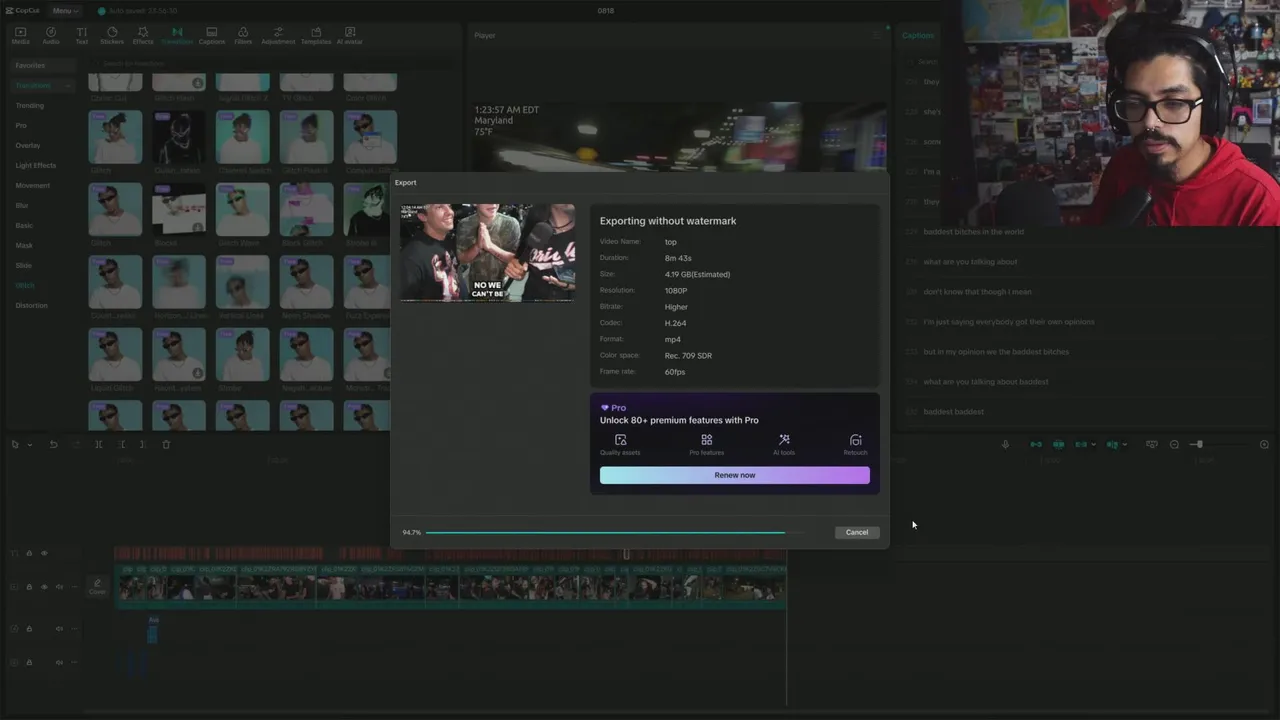Select the Trending transitions category
Screen dimensions: 1280x720
(x=29, y=105)
